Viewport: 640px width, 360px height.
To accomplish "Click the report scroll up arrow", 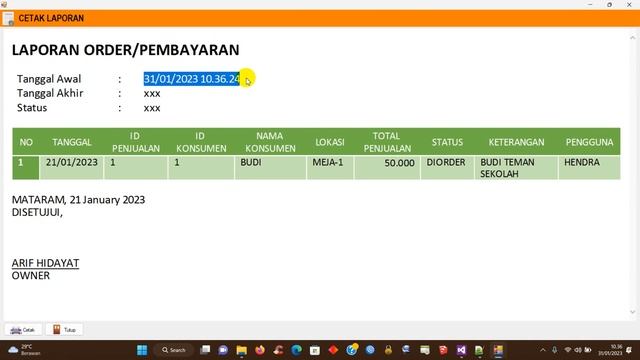I will (633, 38).
